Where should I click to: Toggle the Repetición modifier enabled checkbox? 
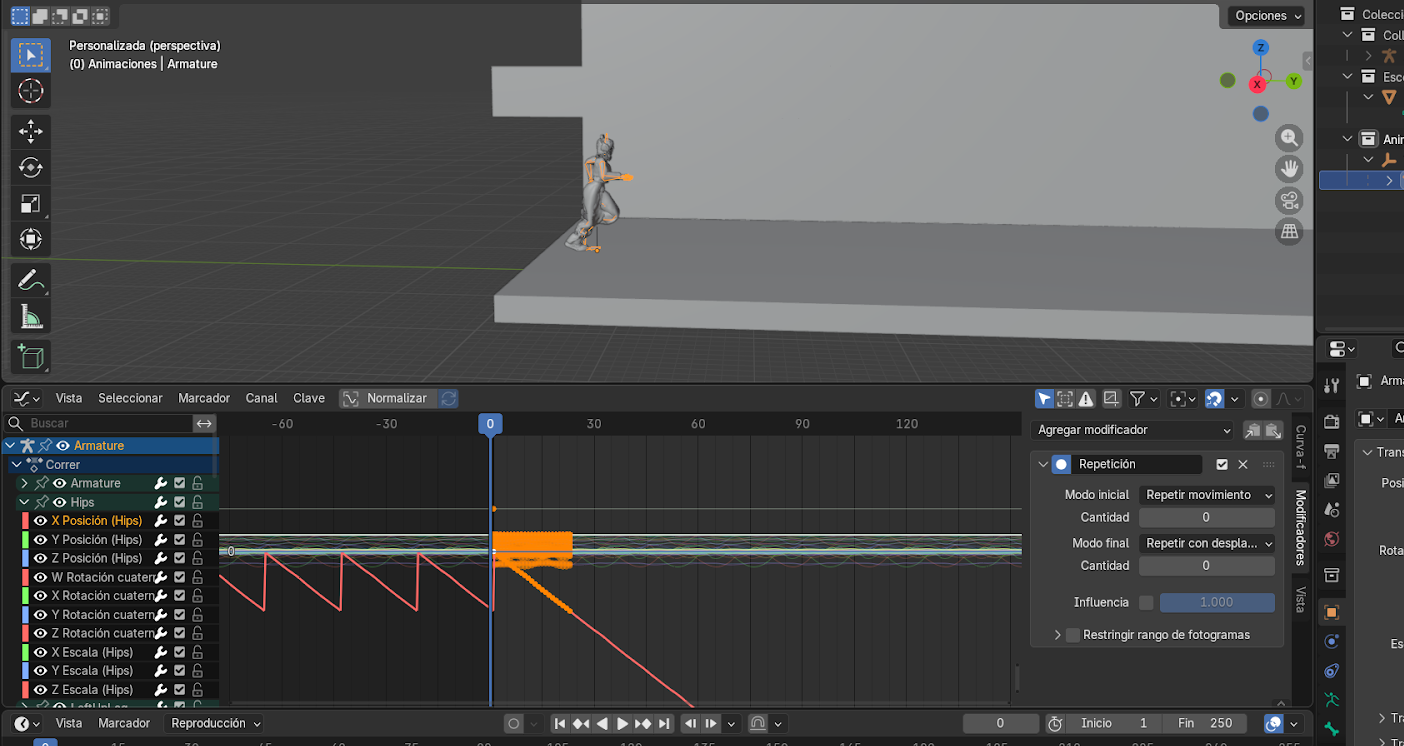click(1222, 464)
